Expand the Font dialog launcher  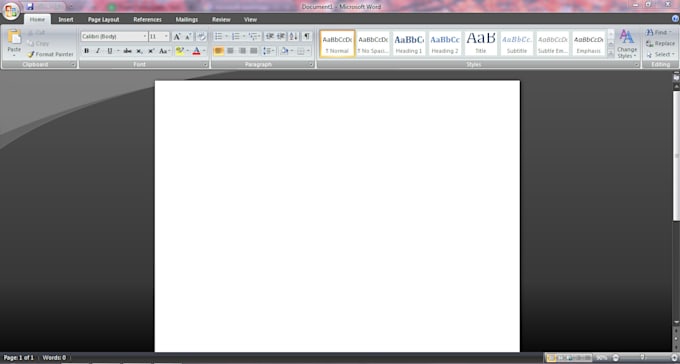coord(205,65)
